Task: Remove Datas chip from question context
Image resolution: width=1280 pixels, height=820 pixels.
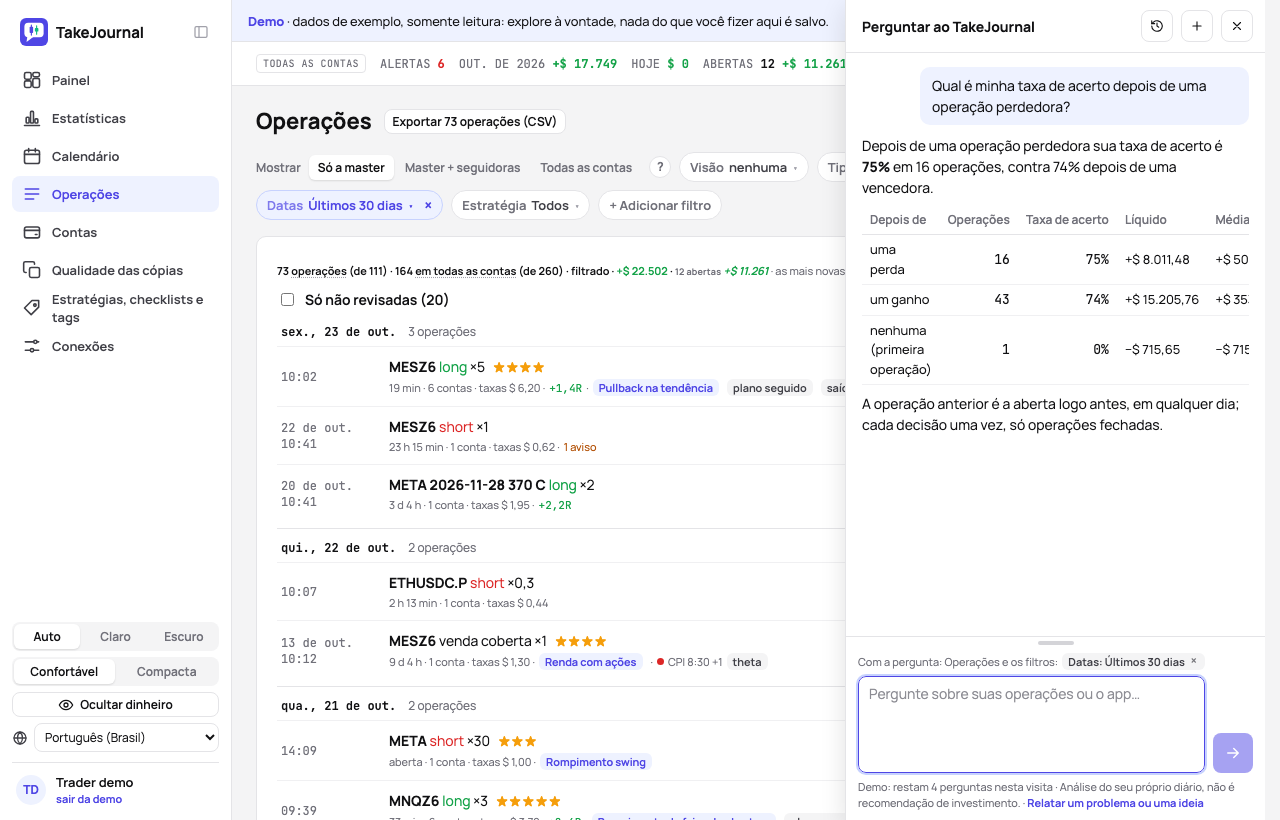Action: [1194, 661]
